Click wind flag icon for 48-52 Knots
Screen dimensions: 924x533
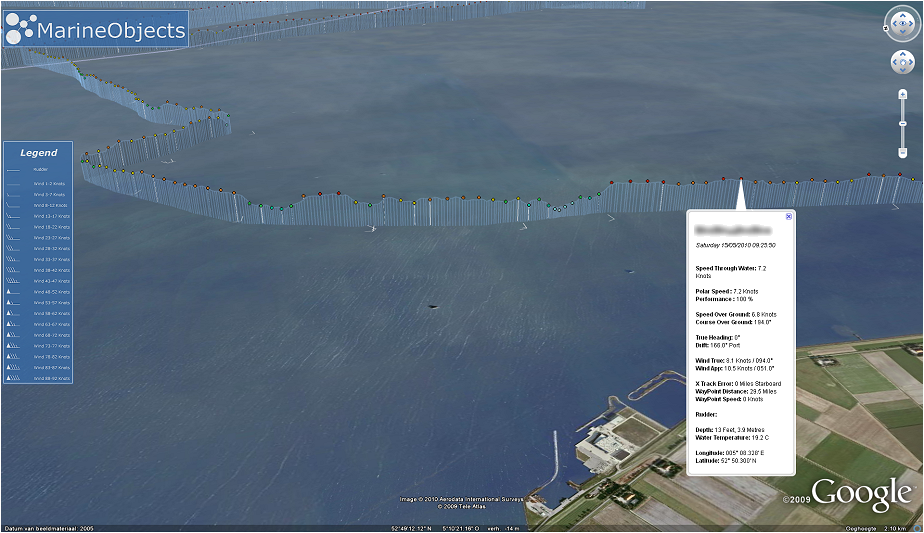pos(12,291)
